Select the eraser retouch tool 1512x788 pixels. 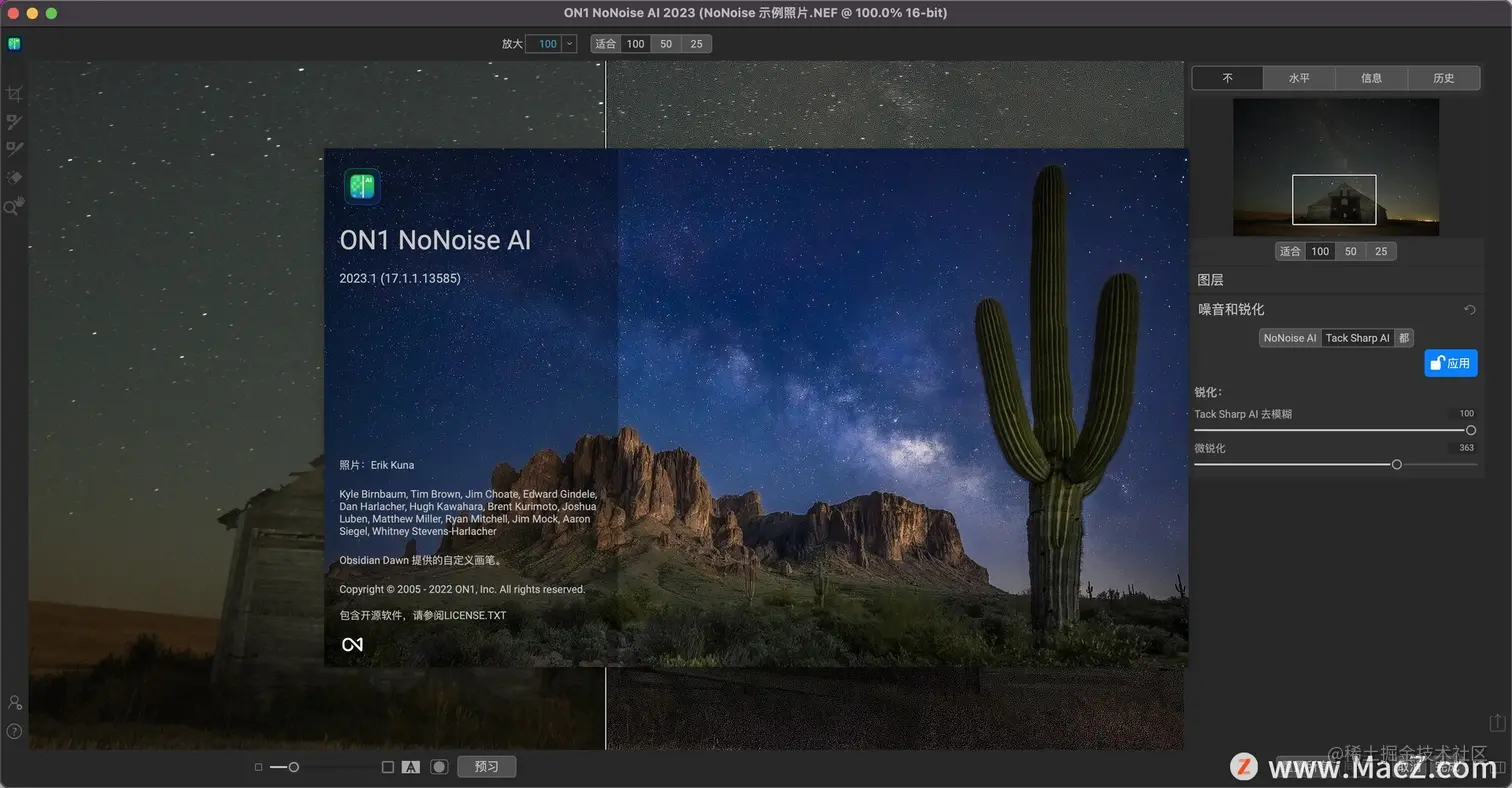14,177
